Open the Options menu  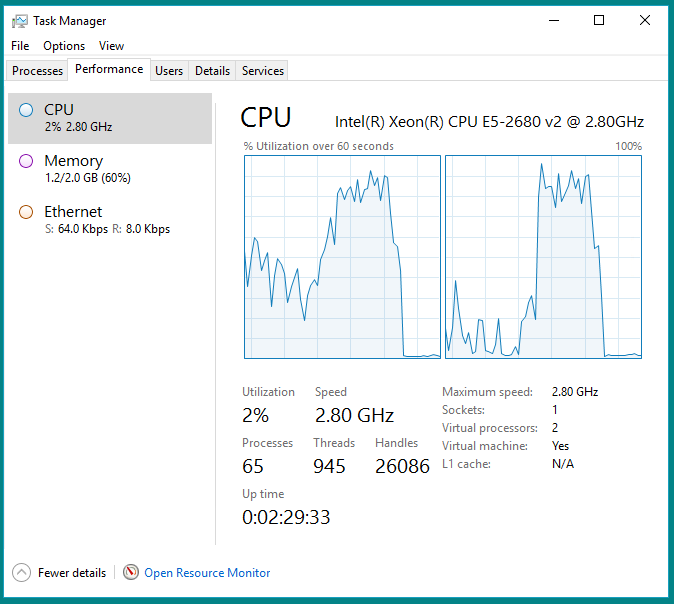pyautogui.click(x=64, y=46)
